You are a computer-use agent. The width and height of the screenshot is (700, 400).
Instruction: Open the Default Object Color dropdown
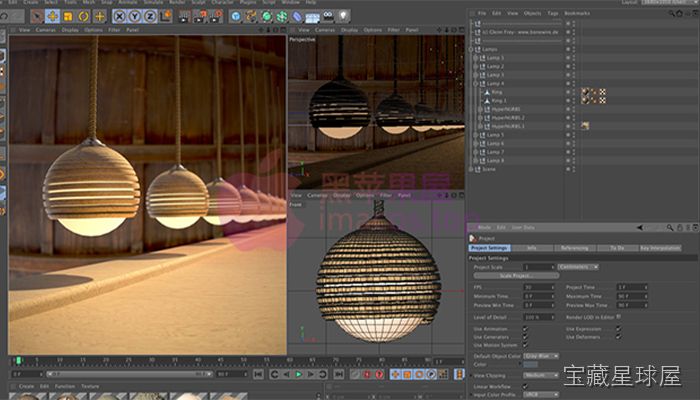pos(541,356)
